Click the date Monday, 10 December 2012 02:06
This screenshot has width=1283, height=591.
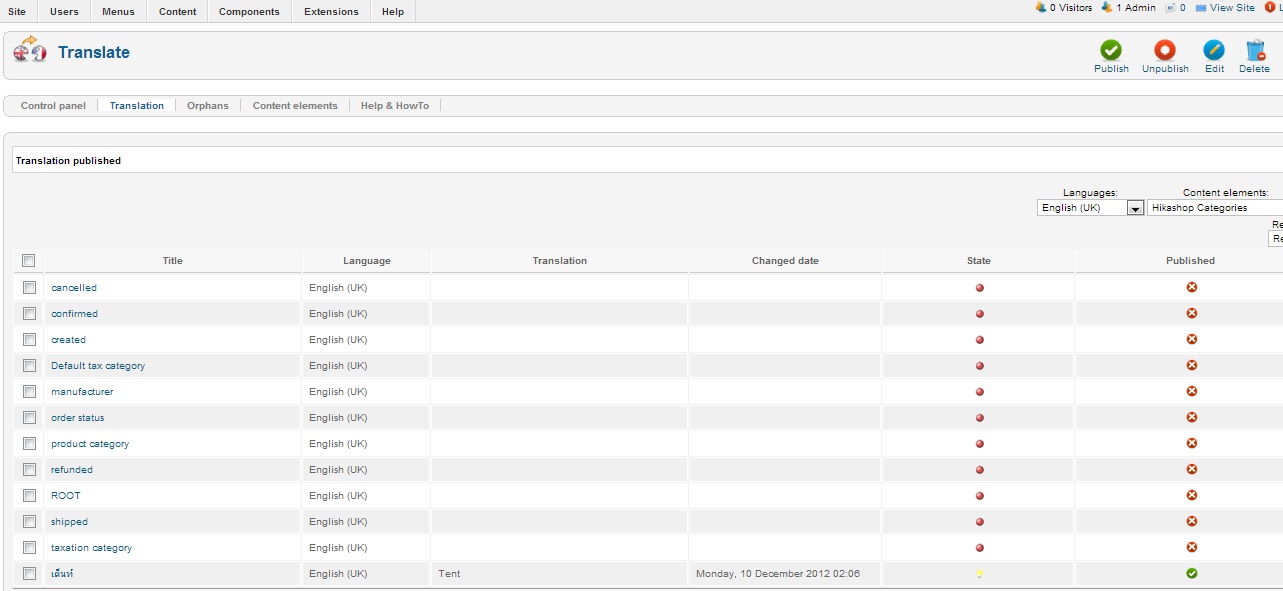click(x=778, y=574)
